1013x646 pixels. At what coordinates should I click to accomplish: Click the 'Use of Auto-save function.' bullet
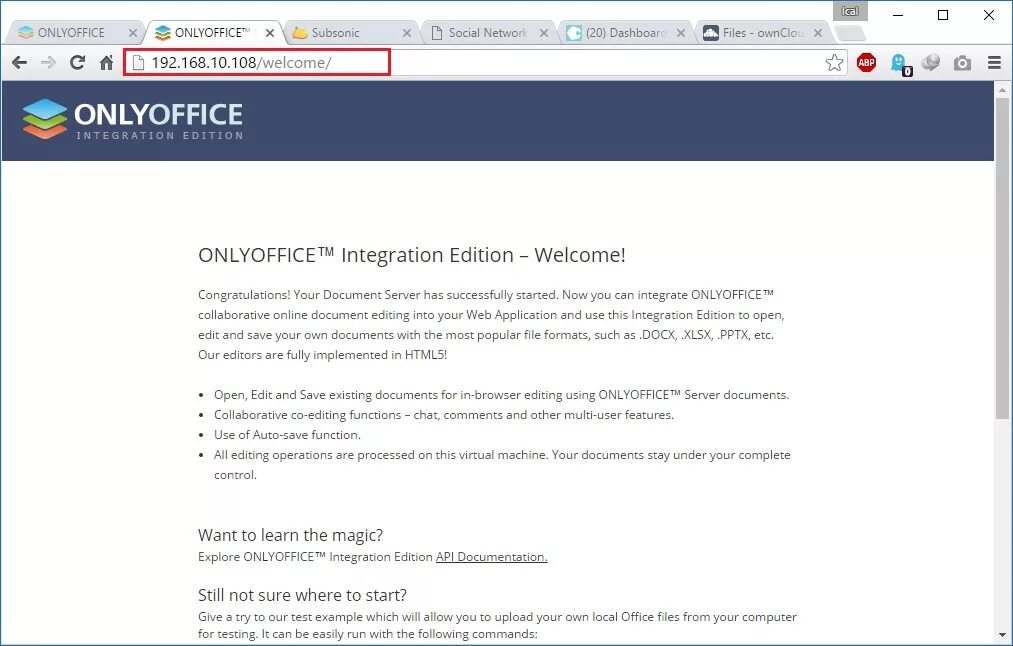[x=287, y=435]
